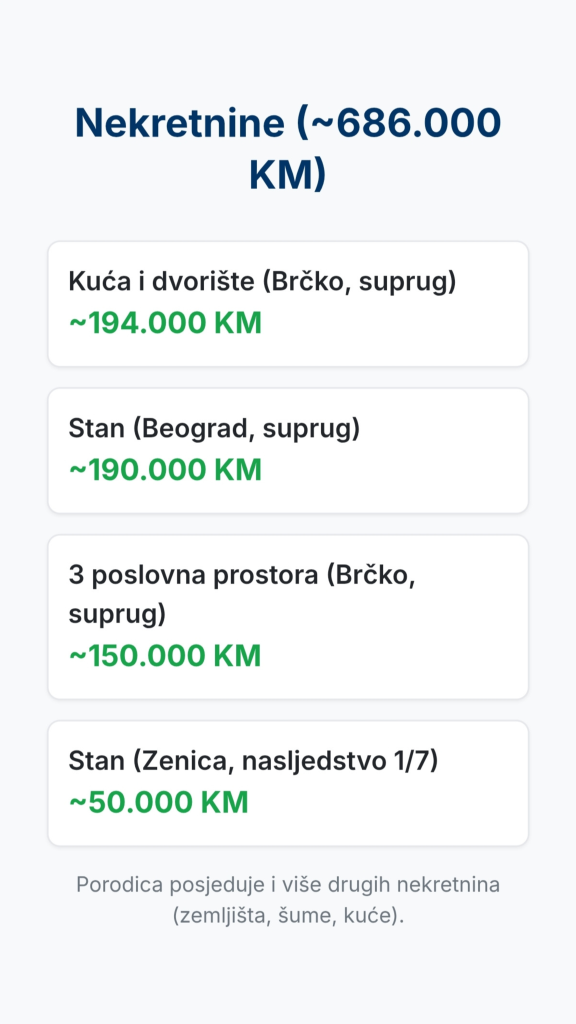The height and width of the screenshot is (1024, 576).
Task: Click '(Brčko,' text on the business premises card
Action: click(372, 575)
